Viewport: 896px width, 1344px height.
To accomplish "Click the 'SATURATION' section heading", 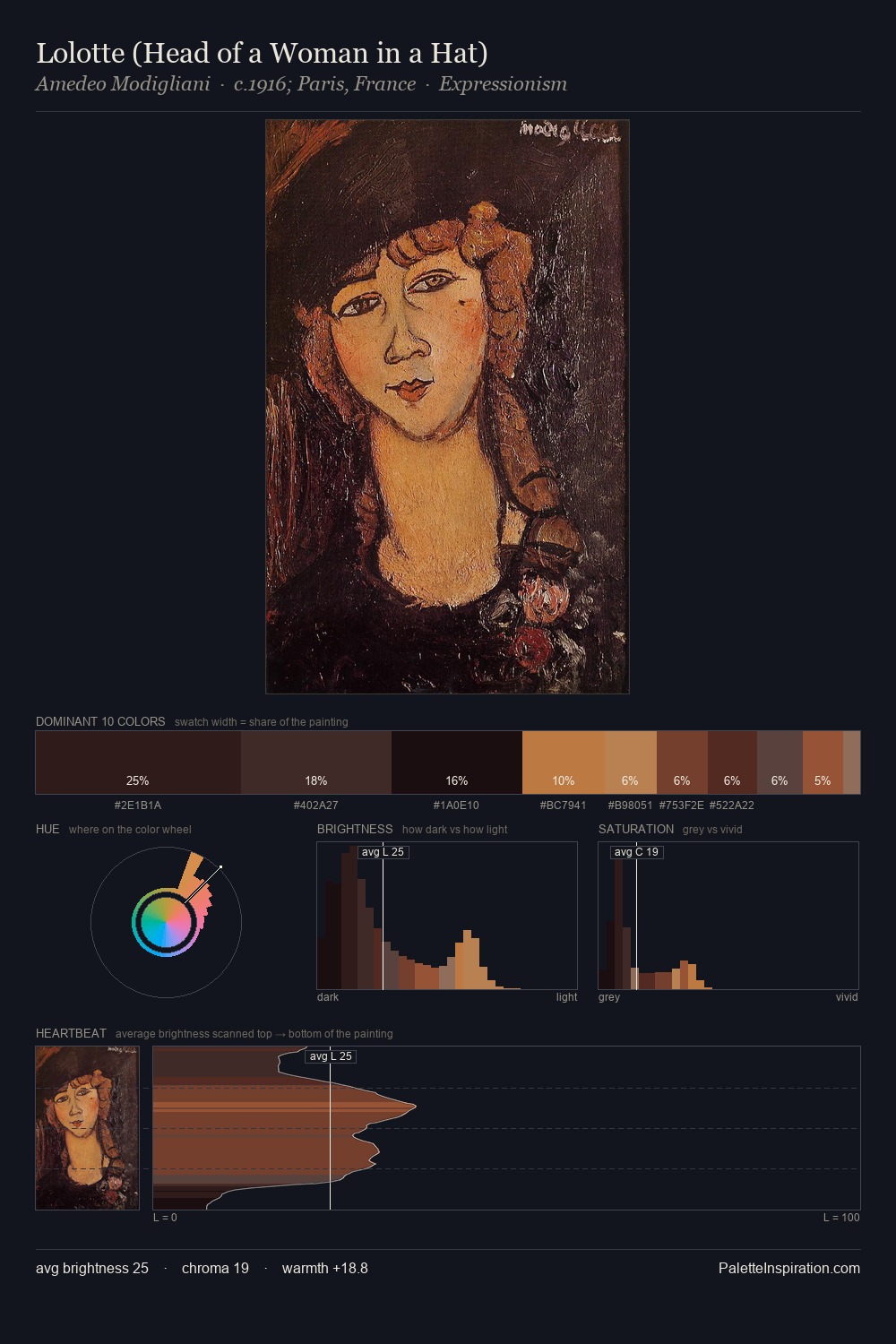I will tap(636, 829).
